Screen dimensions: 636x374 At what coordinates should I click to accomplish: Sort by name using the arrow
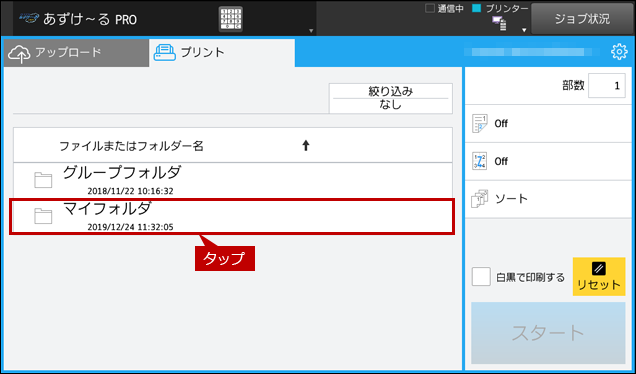tap(306, 146)
